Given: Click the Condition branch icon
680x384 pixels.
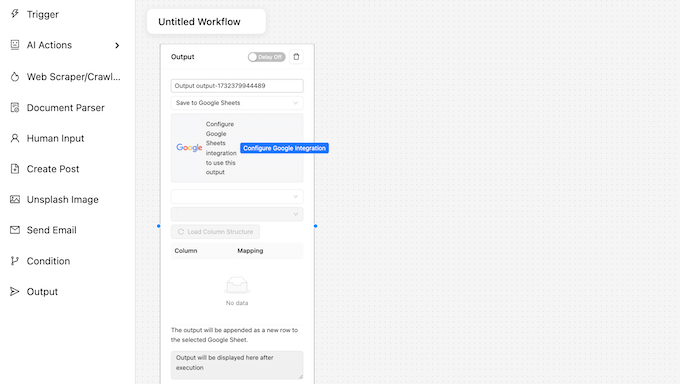Looking at the screenshot, I should coord(15,261).
